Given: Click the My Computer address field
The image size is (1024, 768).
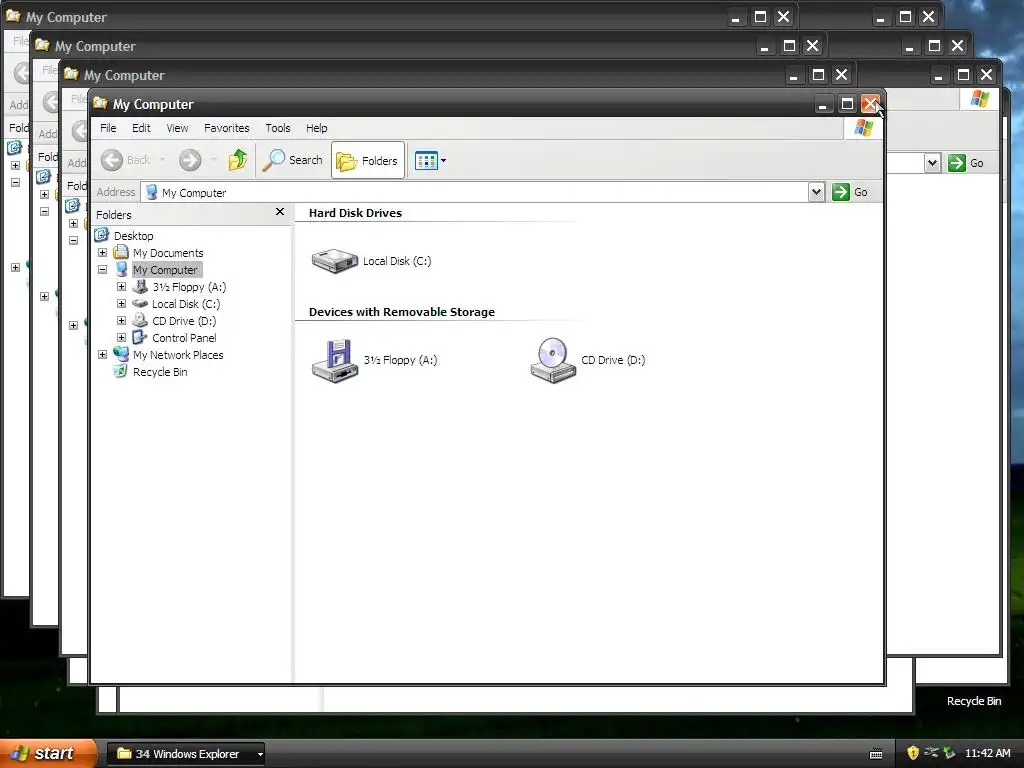Looking at the screenshot, I should coord(475,193).
